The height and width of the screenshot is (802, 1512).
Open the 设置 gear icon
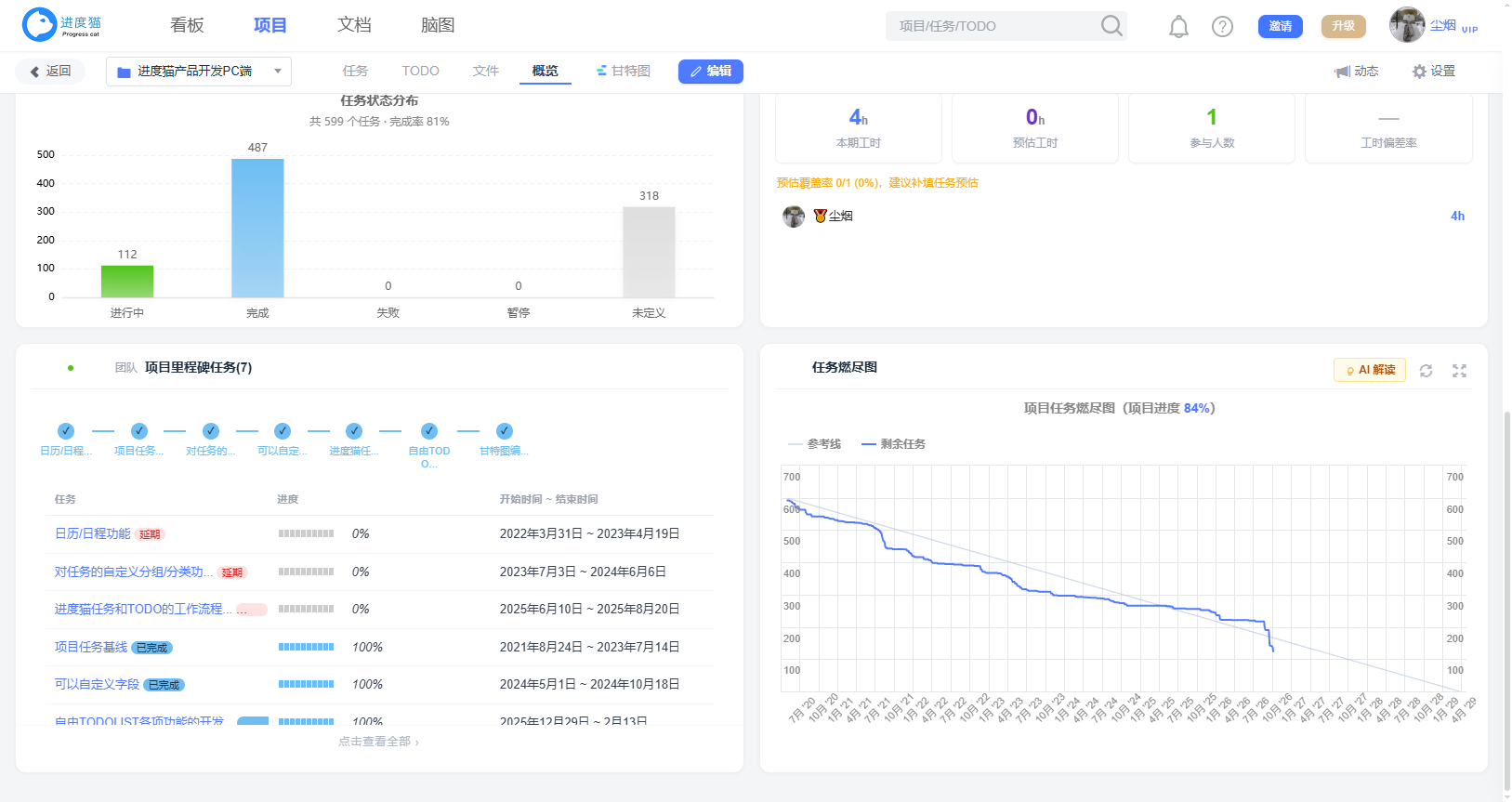tap(1419, 72)
